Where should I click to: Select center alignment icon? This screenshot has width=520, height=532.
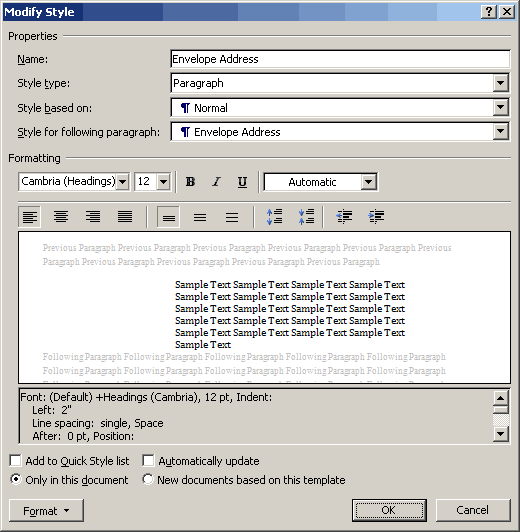tap(61, 216)
